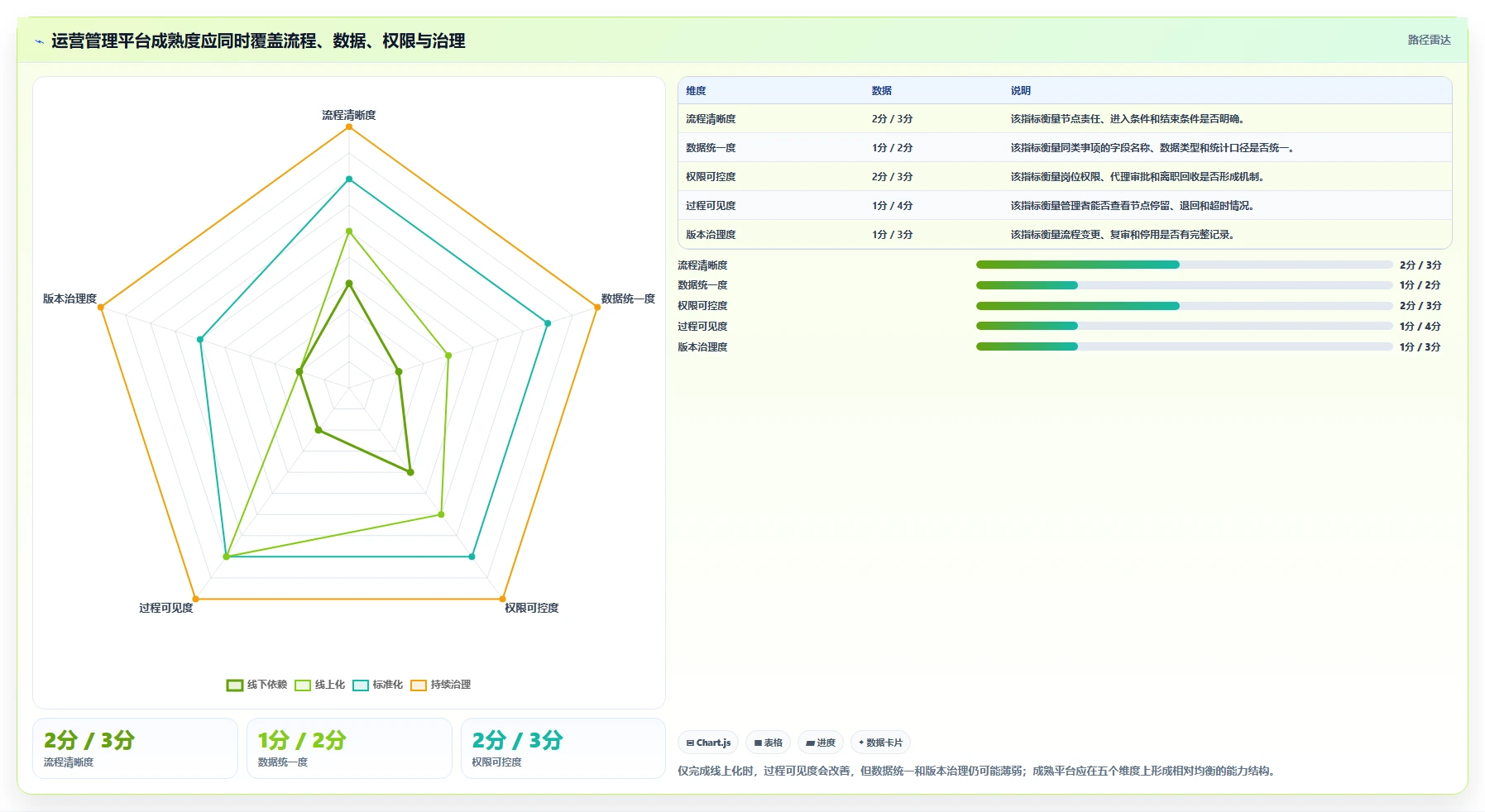
Task: Click description starting 该指标衡量流程变更
Action: pyautogui.click(x=1123, y=235)
